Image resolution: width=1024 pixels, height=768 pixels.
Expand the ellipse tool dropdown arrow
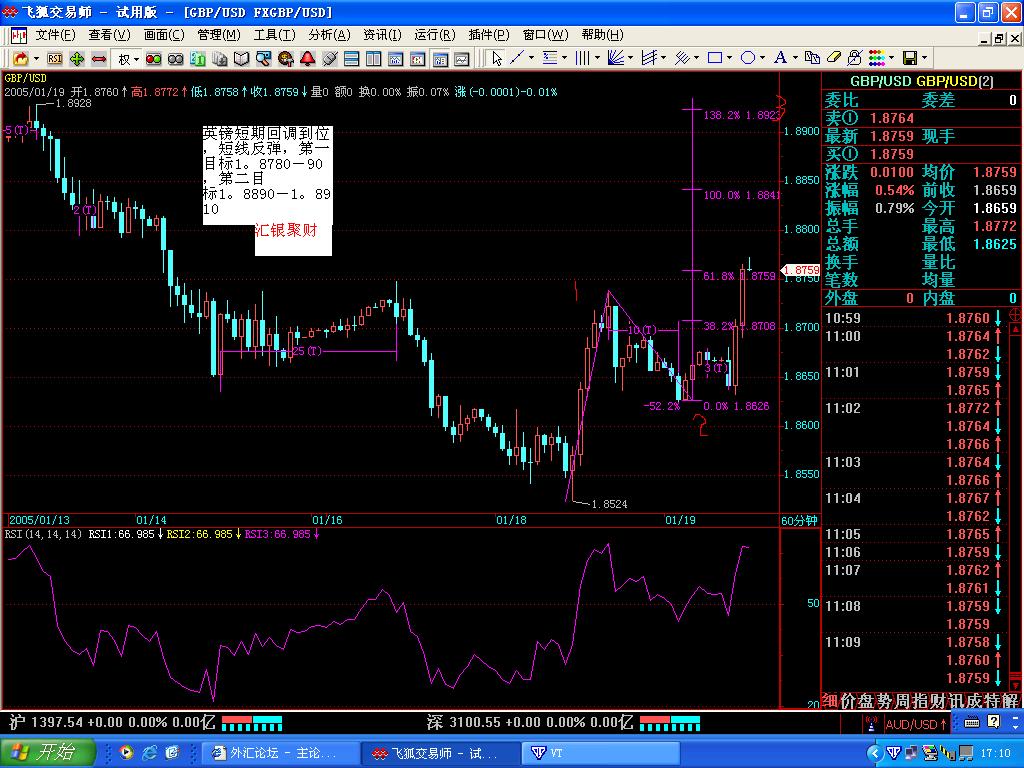762,58
